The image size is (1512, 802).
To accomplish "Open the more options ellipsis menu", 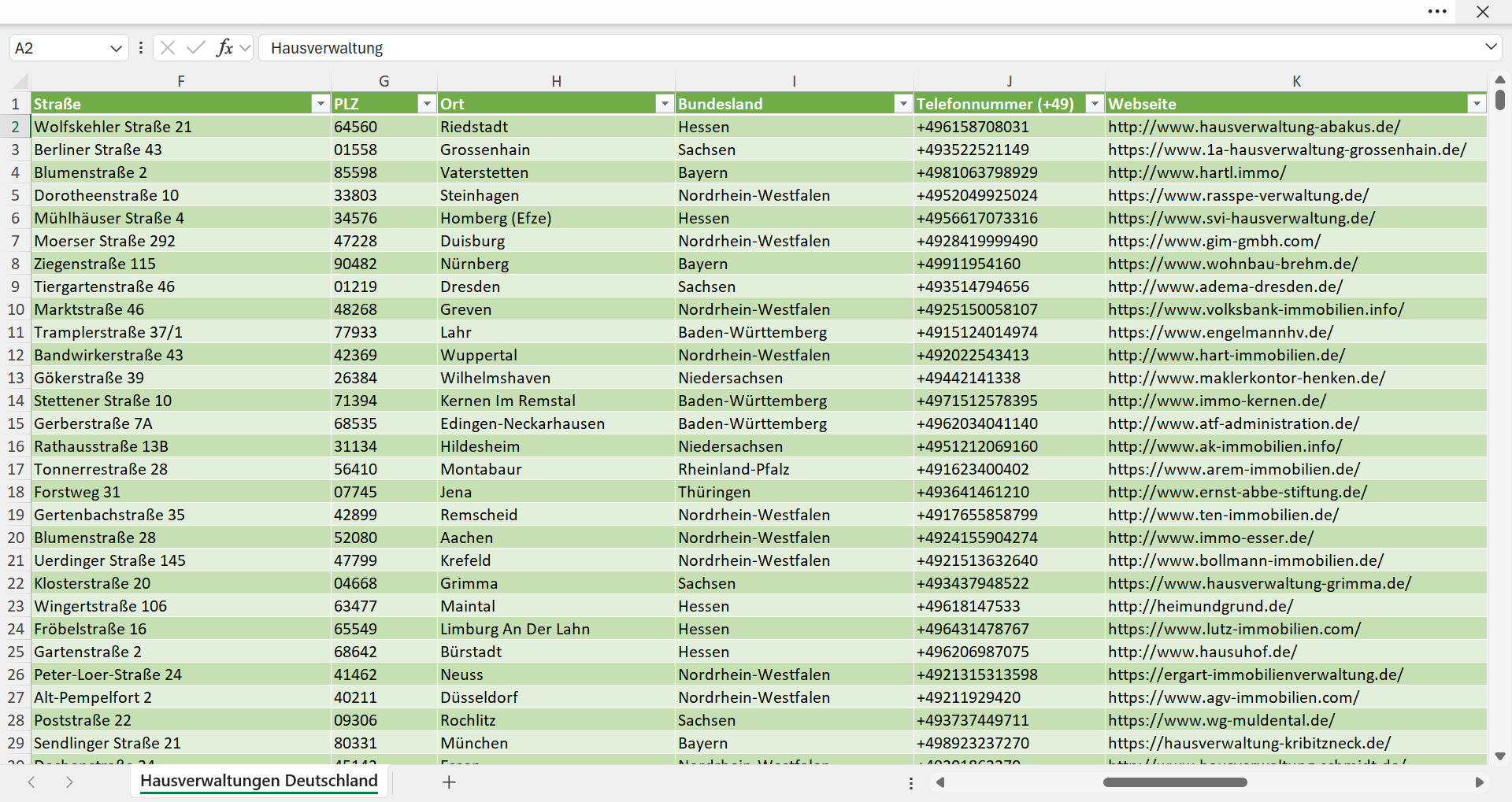I will (1437, 12).
